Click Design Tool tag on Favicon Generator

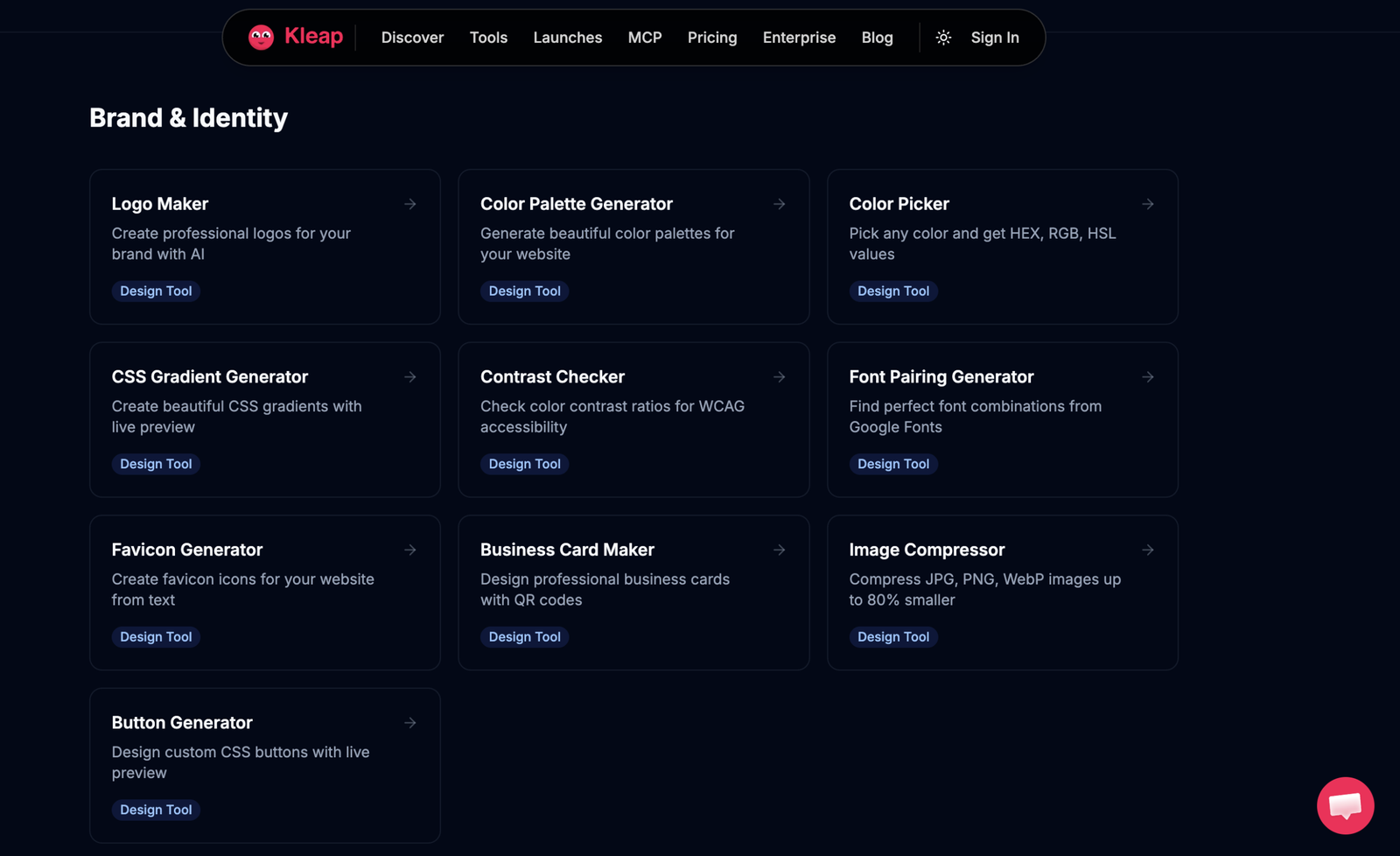[156, 637]
